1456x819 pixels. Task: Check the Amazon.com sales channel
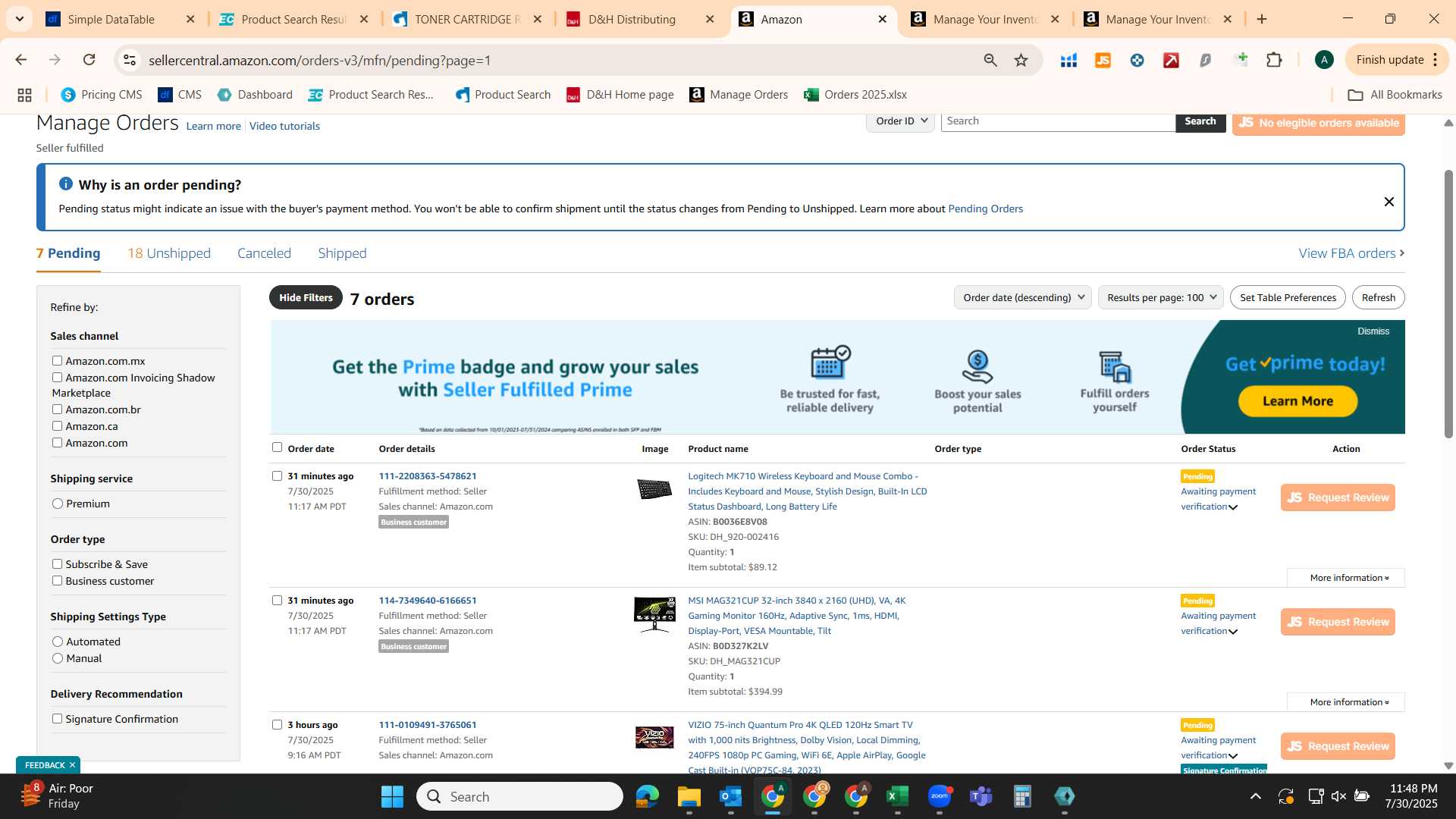[x=57, y=443]
